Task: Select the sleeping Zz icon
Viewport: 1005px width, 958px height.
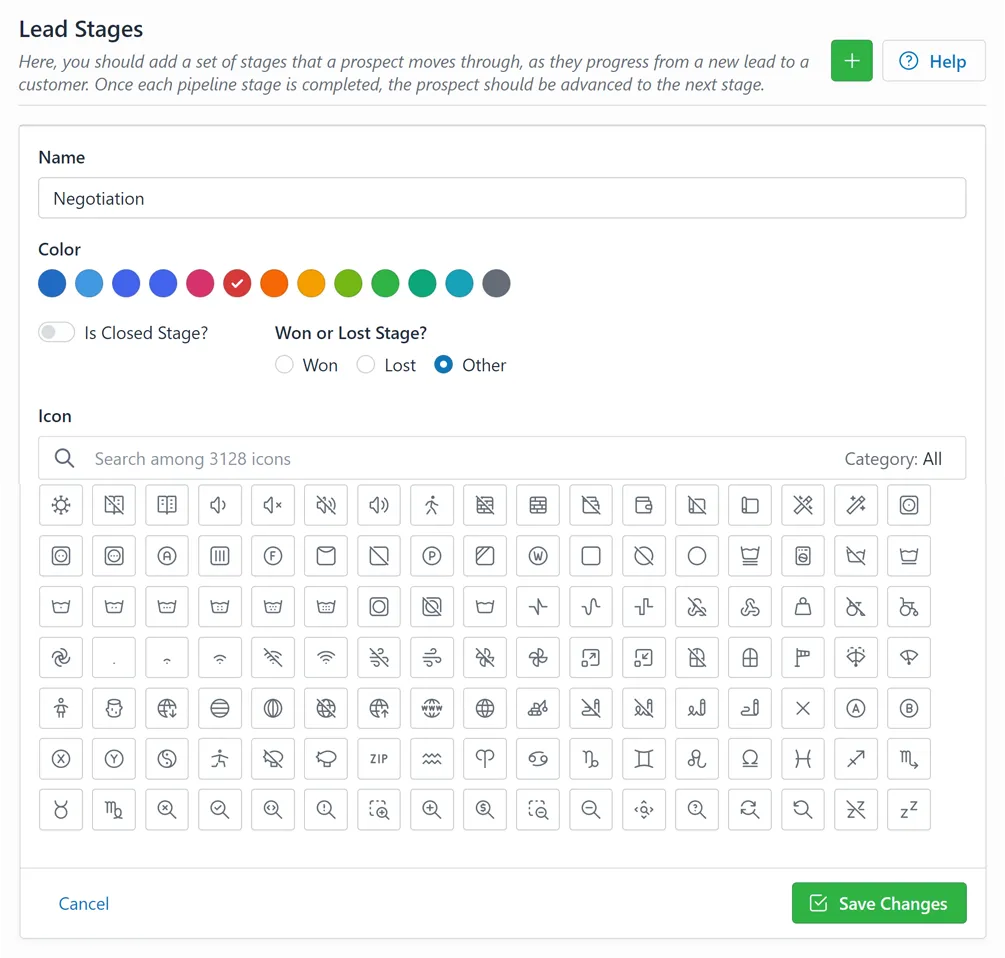Action: pyautogui.click(x=909, y=809)
